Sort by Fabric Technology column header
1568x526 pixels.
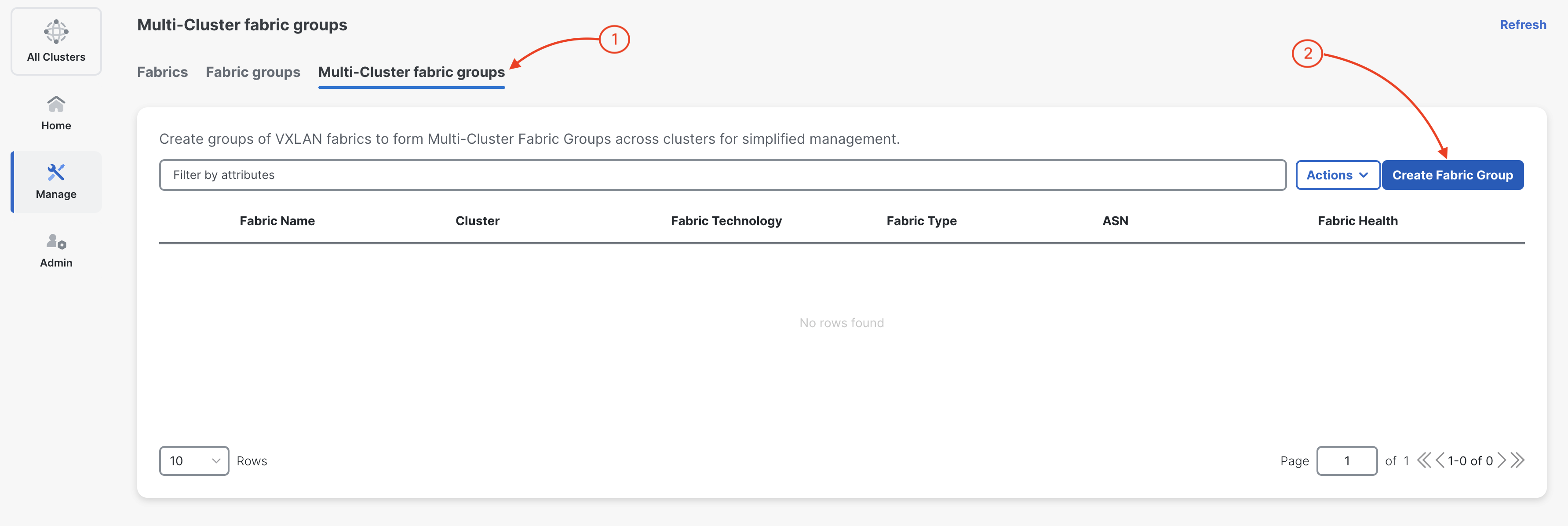click(726, 221)
